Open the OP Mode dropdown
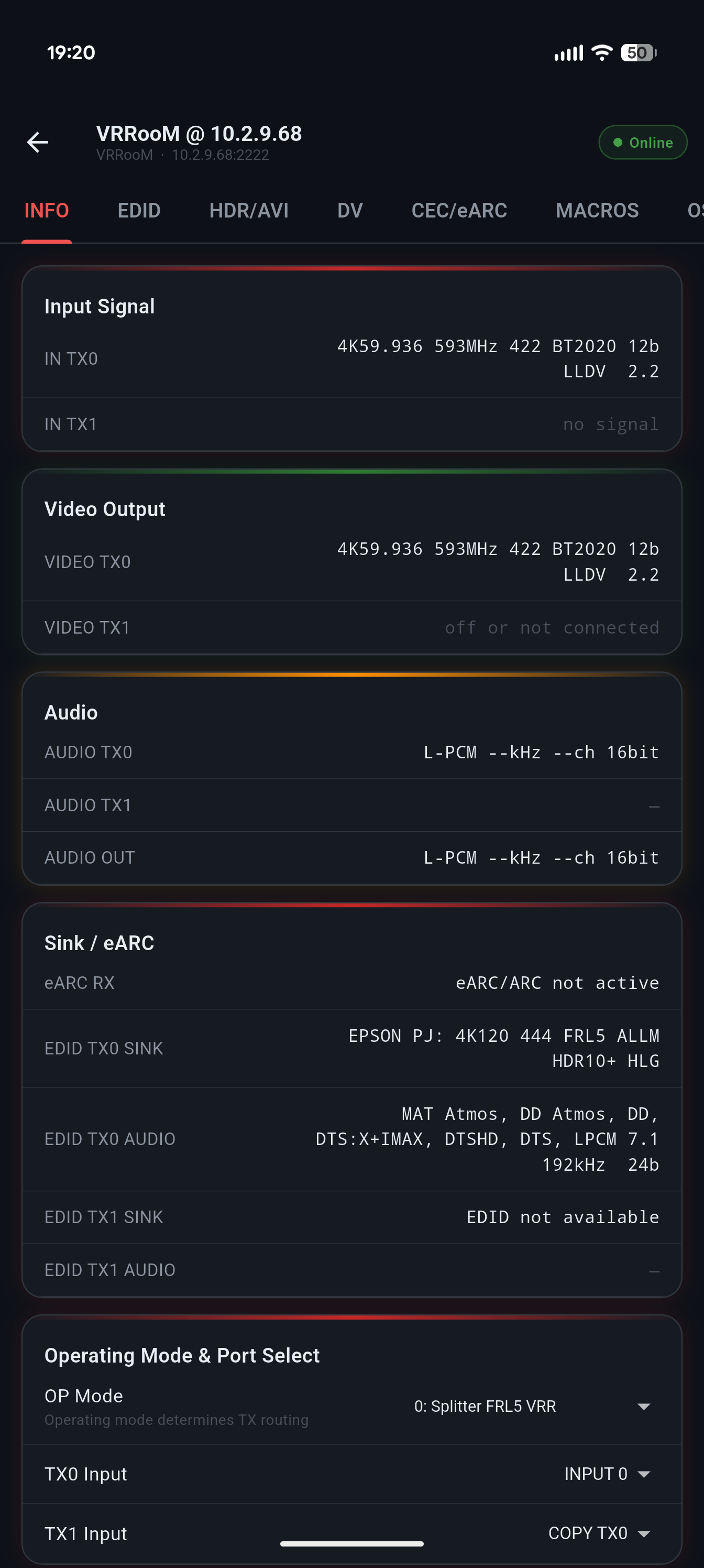This screenshot has height=1568, width=704. tap(532, 1406)
